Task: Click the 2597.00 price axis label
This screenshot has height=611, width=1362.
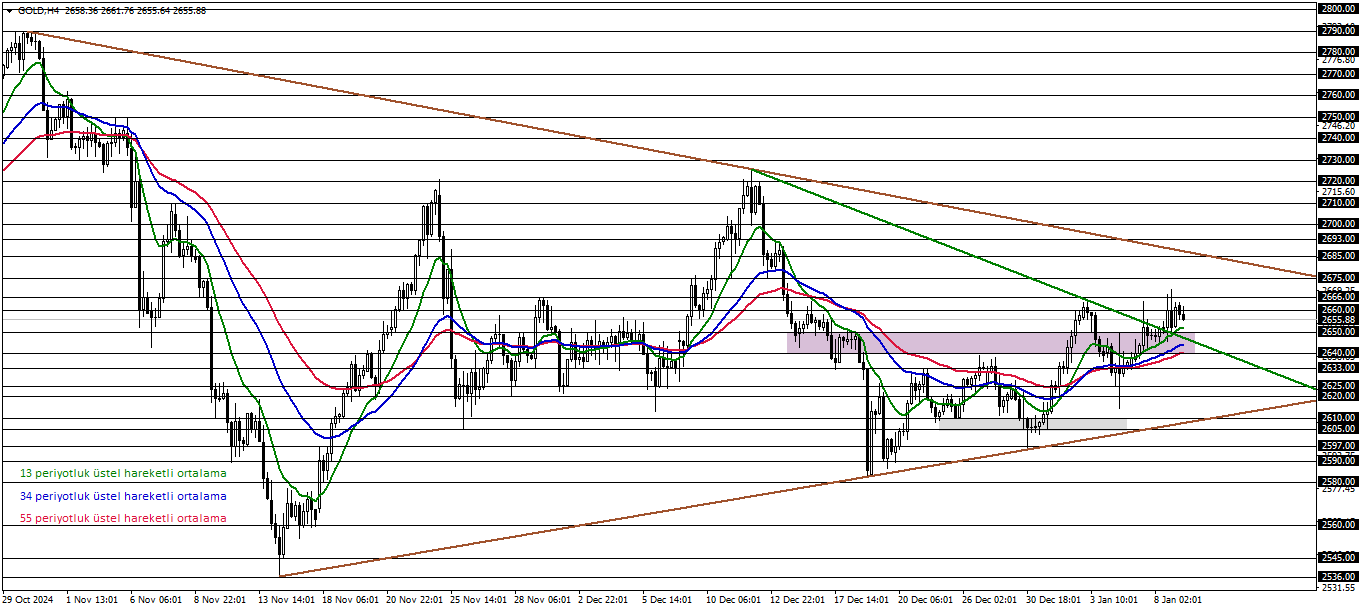Action: (1338, 446)
